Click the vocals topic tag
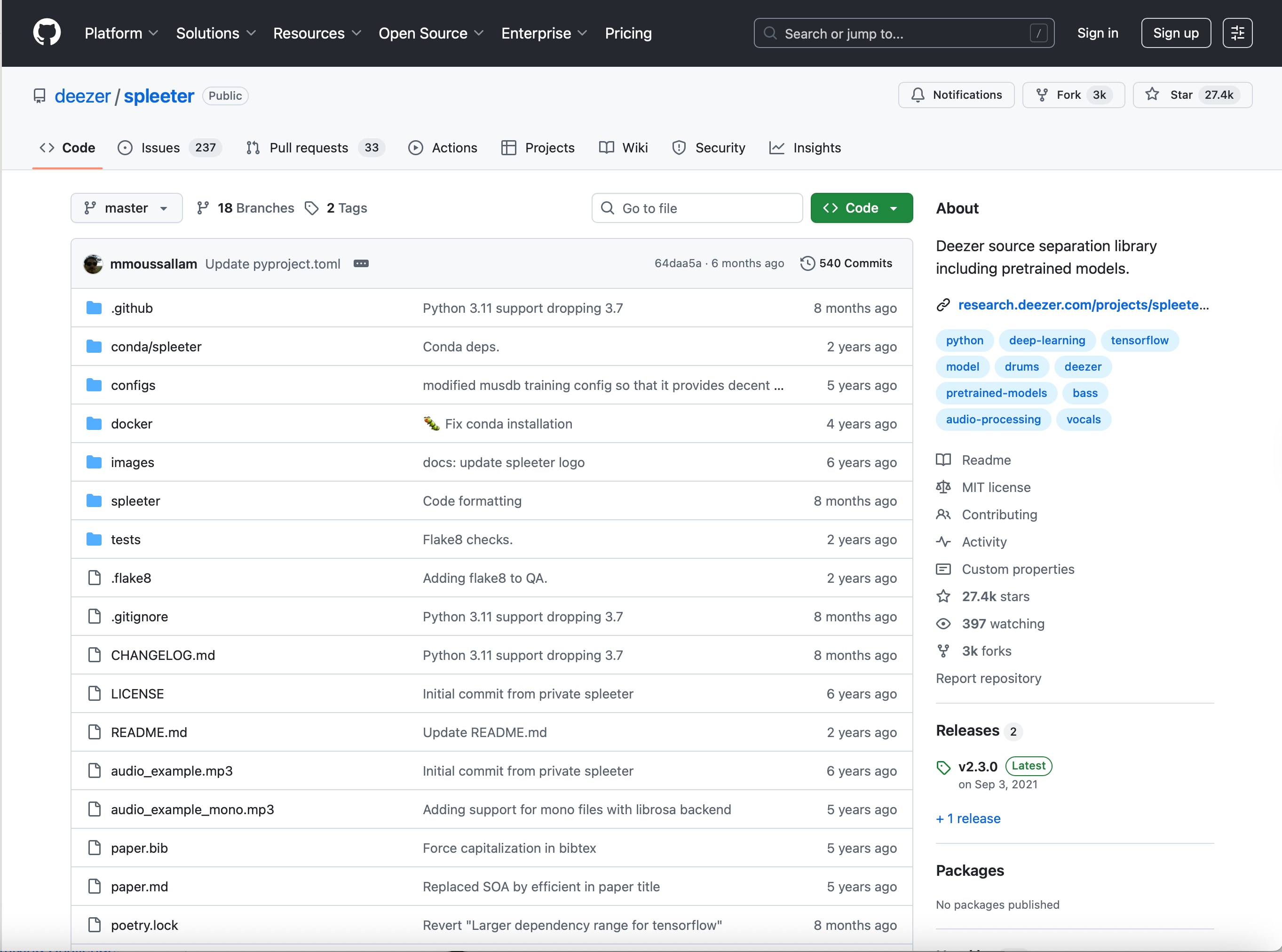The height and width of the screenshot is (952, 1282). [x=1083, y=420]
